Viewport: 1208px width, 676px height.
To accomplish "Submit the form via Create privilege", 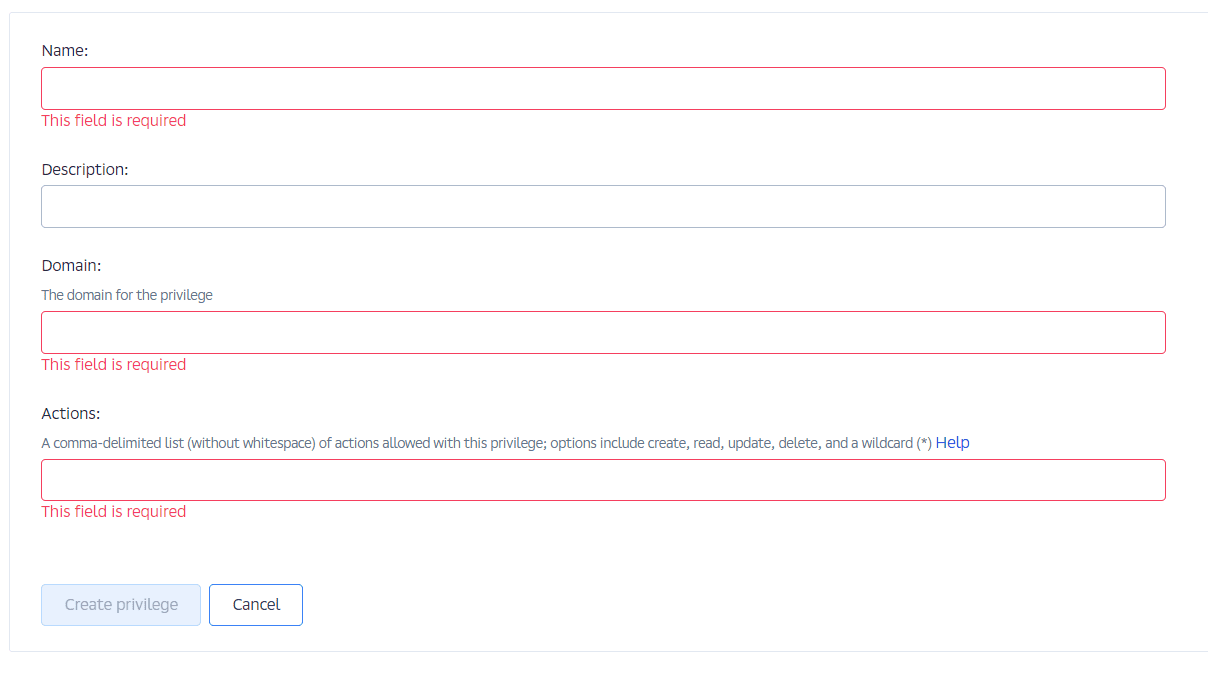I will click(121, 605).
